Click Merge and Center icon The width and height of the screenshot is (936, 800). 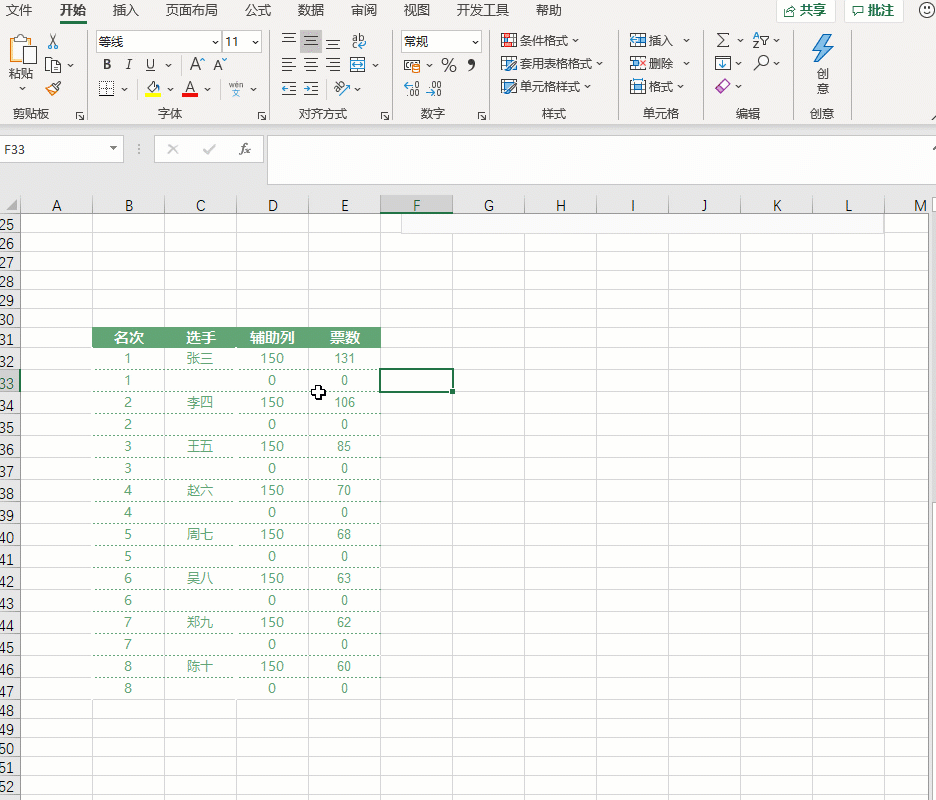(358, 64)
